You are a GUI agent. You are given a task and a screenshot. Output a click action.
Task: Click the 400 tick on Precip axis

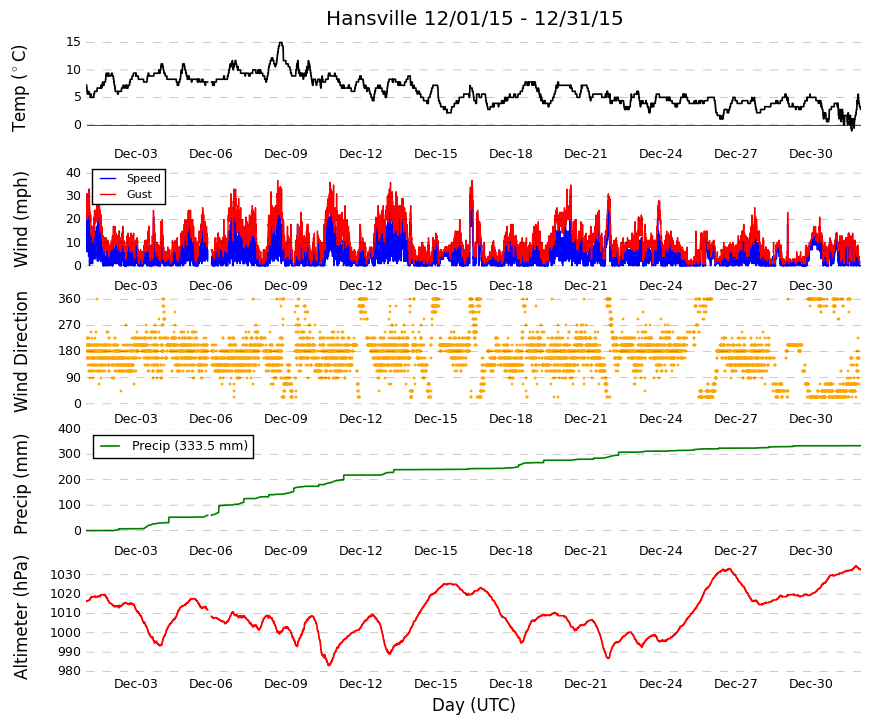click(69, 429)
